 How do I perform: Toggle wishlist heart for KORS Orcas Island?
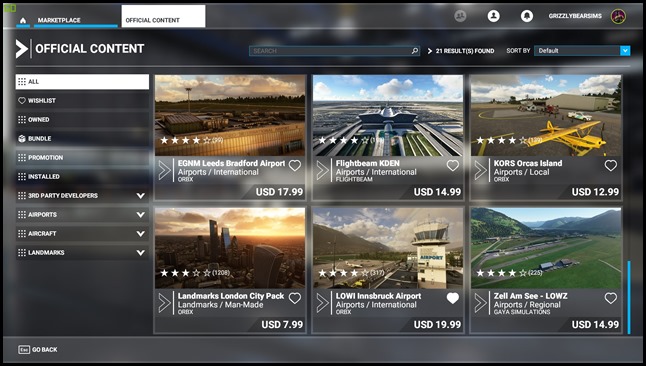click(611, 166)
